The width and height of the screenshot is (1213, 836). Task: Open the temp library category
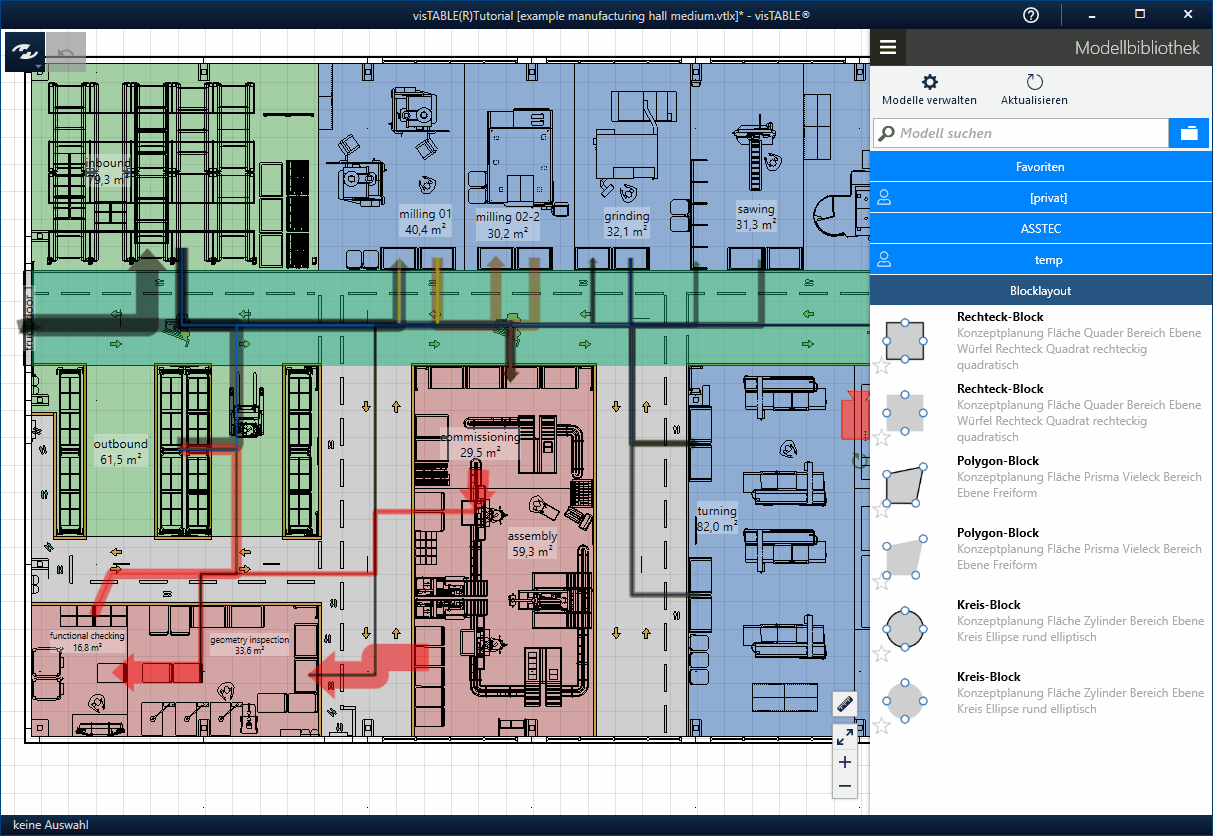pyautogui.click(x=1040, y=260)
